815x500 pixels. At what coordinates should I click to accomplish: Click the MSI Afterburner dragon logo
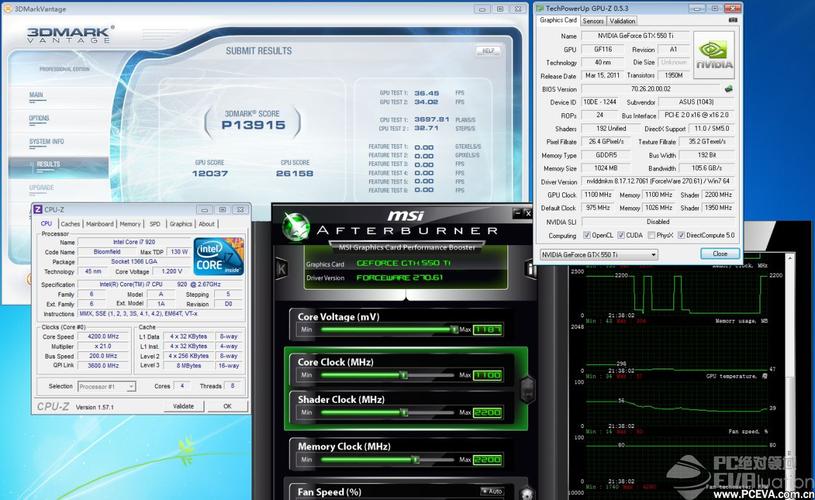(296, 227)
